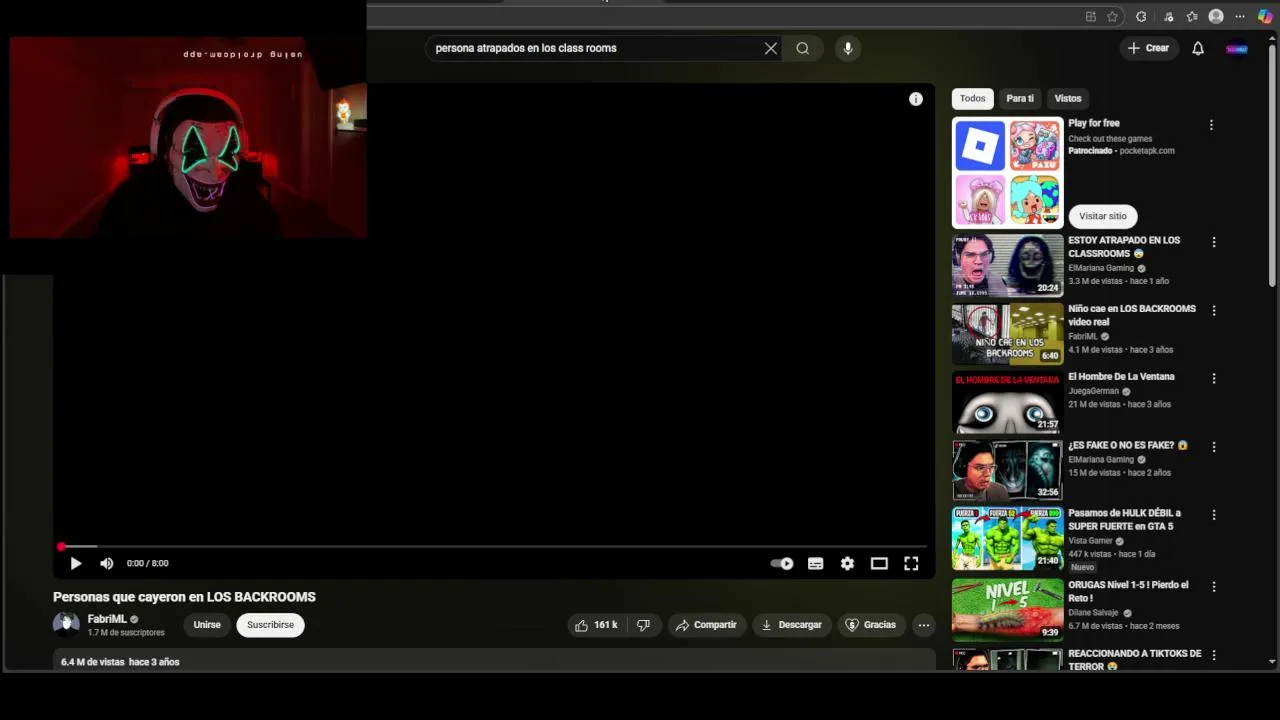
Task: Open Pasamos de HULK DÉBIL thumbnail
Action: [1007, 538]
